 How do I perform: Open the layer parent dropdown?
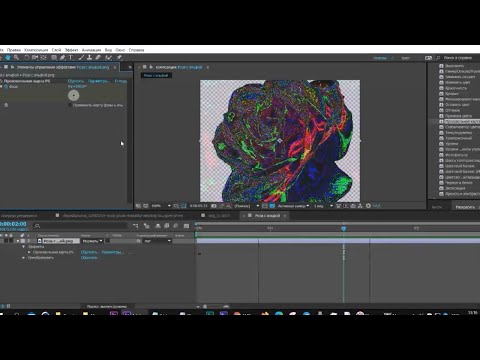pos(157,241)
